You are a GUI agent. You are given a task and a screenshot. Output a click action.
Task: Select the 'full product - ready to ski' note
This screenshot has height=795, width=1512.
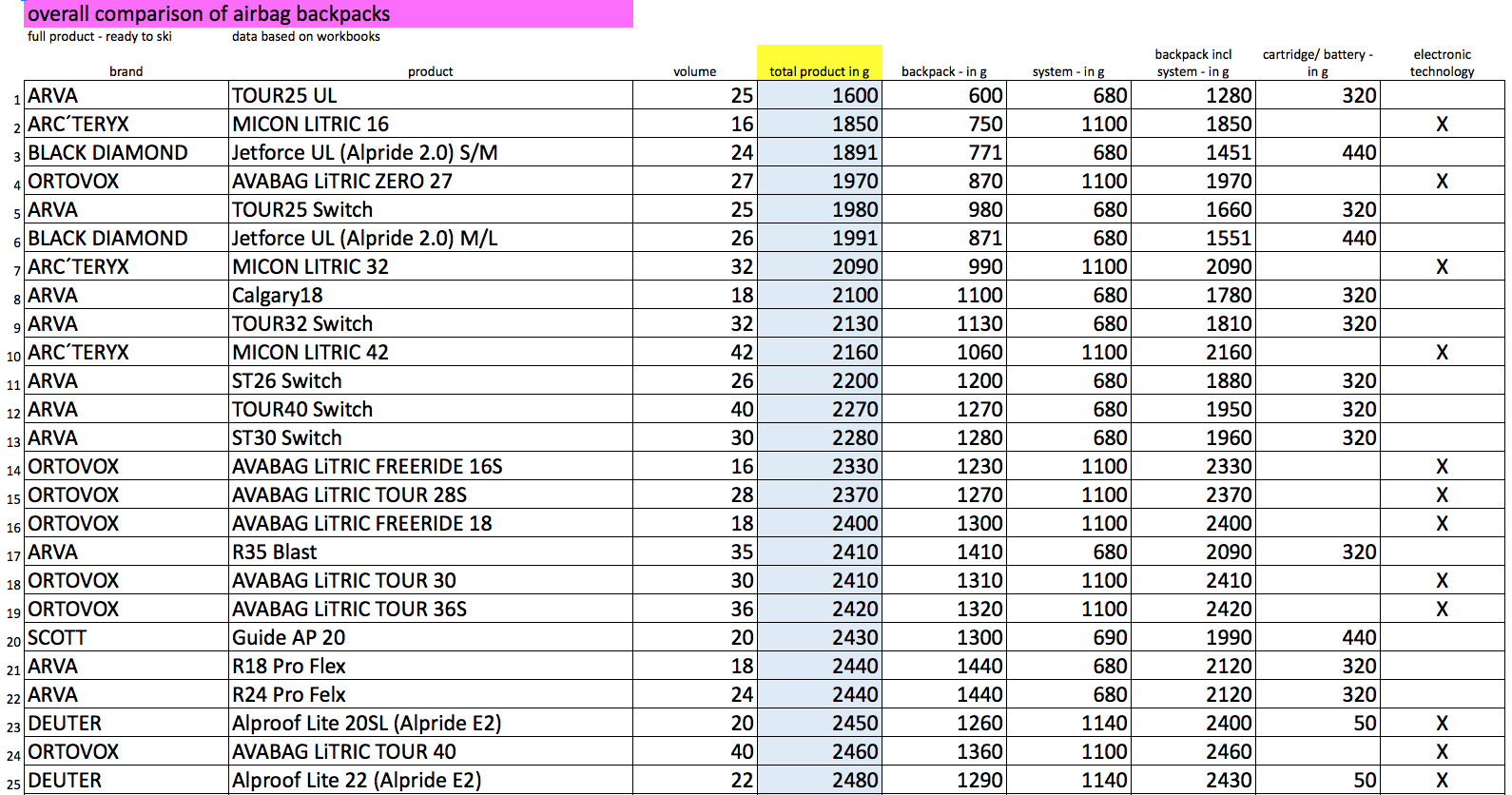pos(100,36)
